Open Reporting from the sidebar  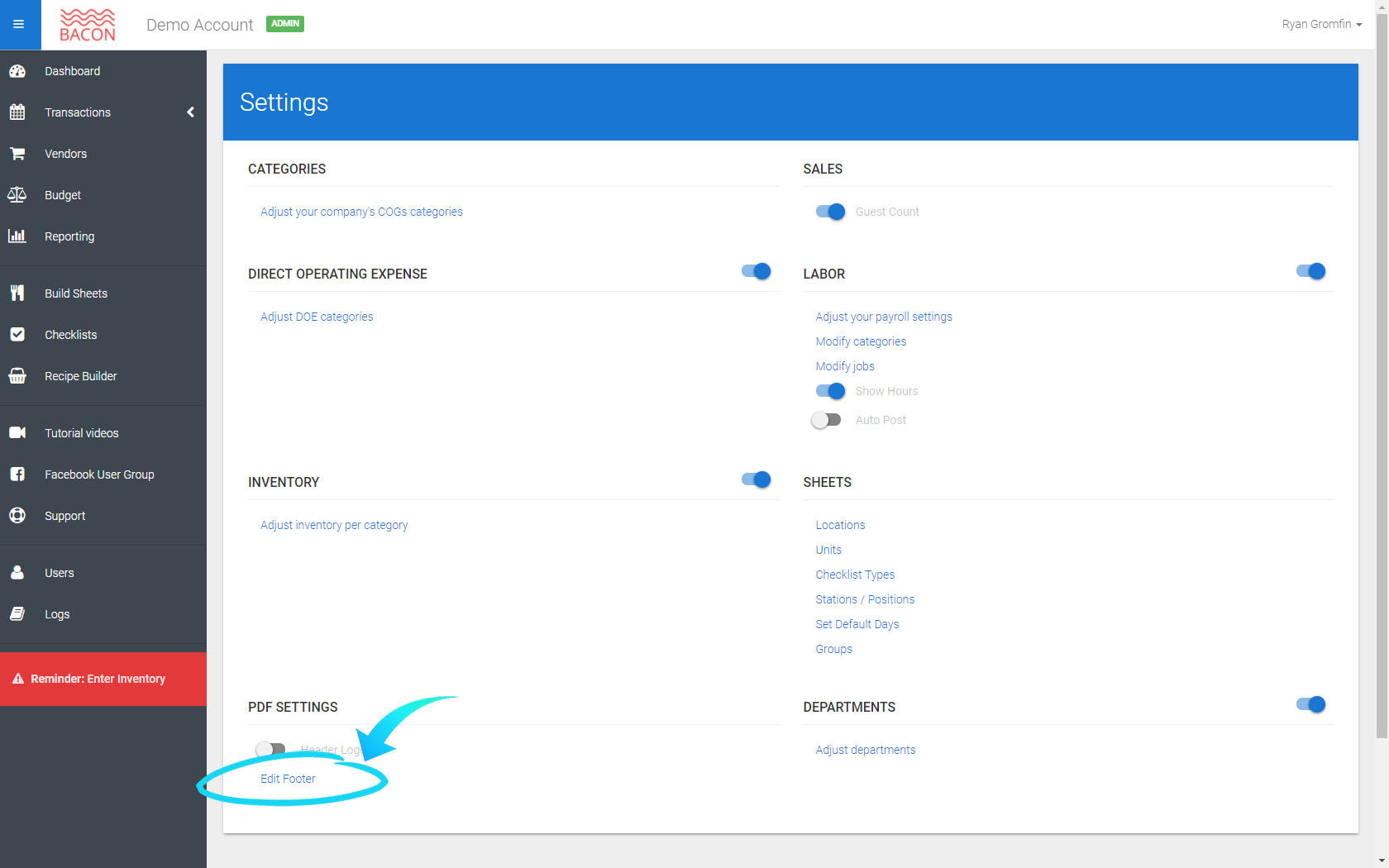[103, 236]
